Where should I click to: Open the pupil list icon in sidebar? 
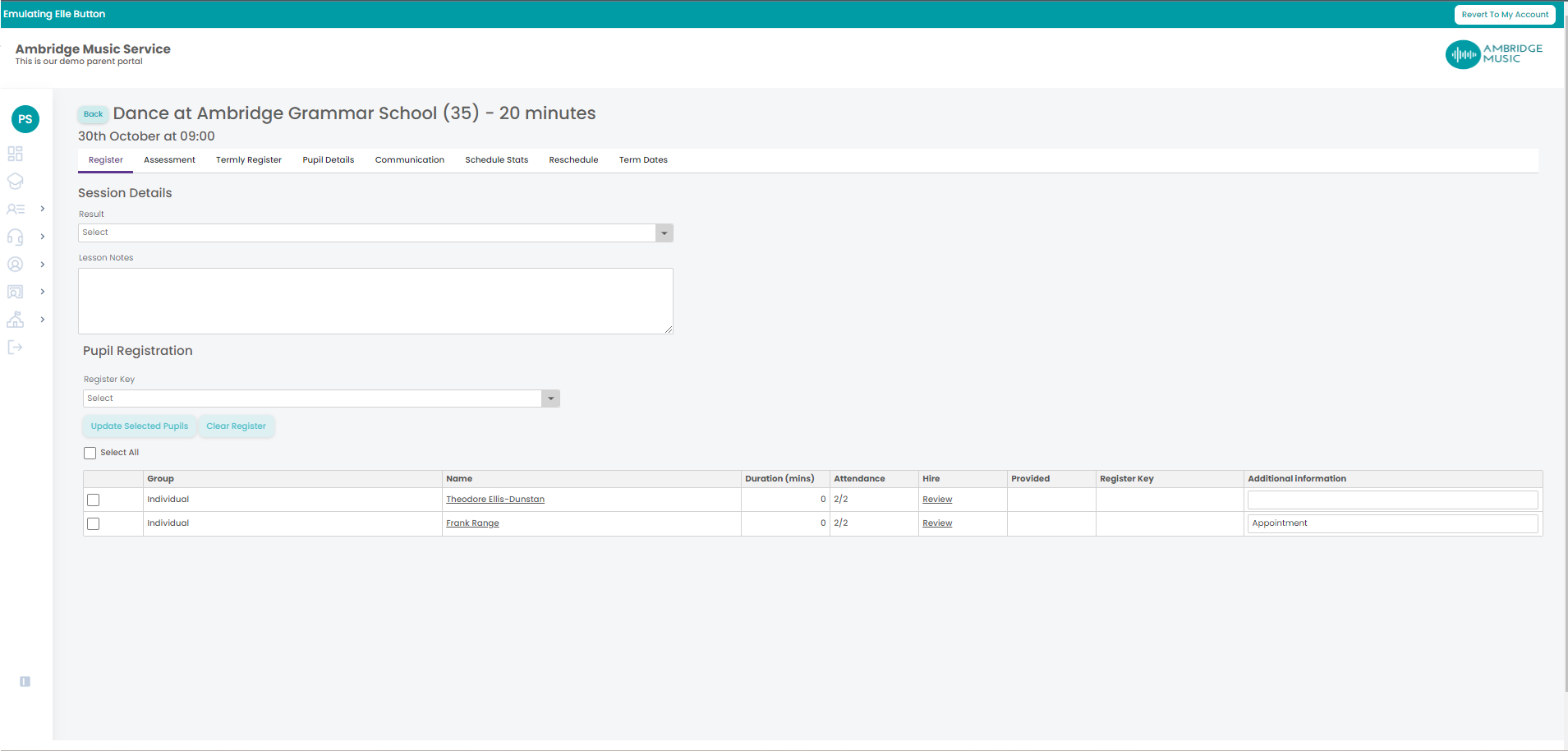pos(16,209)
